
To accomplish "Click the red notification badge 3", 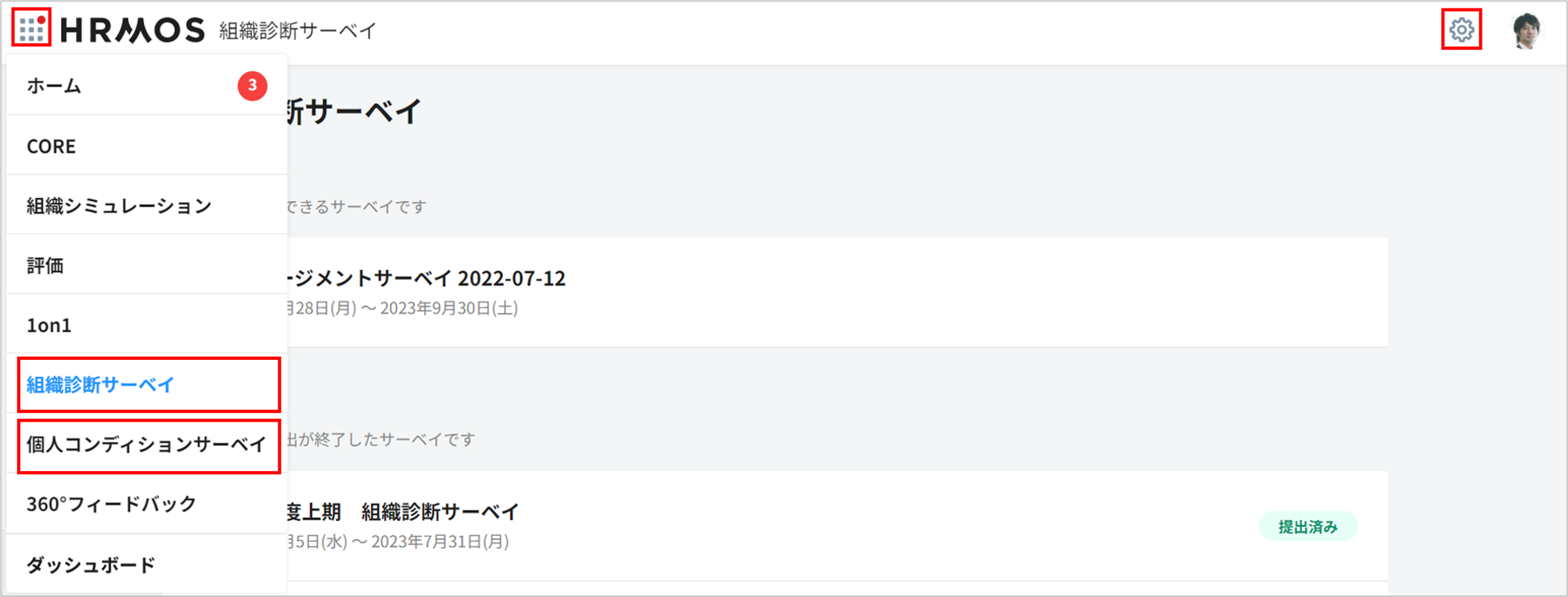I will (x=252, y=85).
